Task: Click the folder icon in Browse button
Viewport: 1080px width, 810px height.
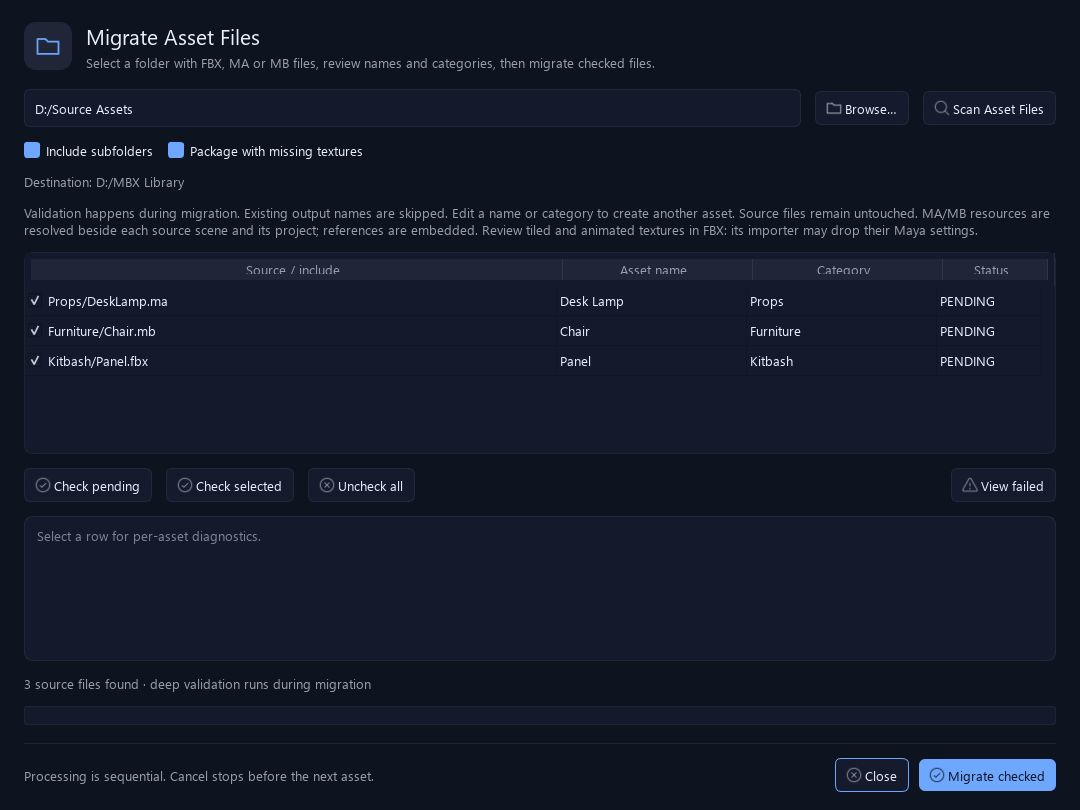Action: (x=833, y=109)
